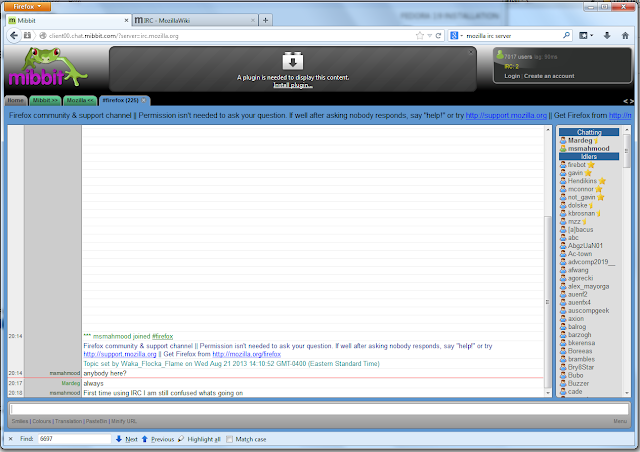This screenshot has width=640, height=452.
Task: Reload the page with the refresh icon
Action: coord(438,36)
